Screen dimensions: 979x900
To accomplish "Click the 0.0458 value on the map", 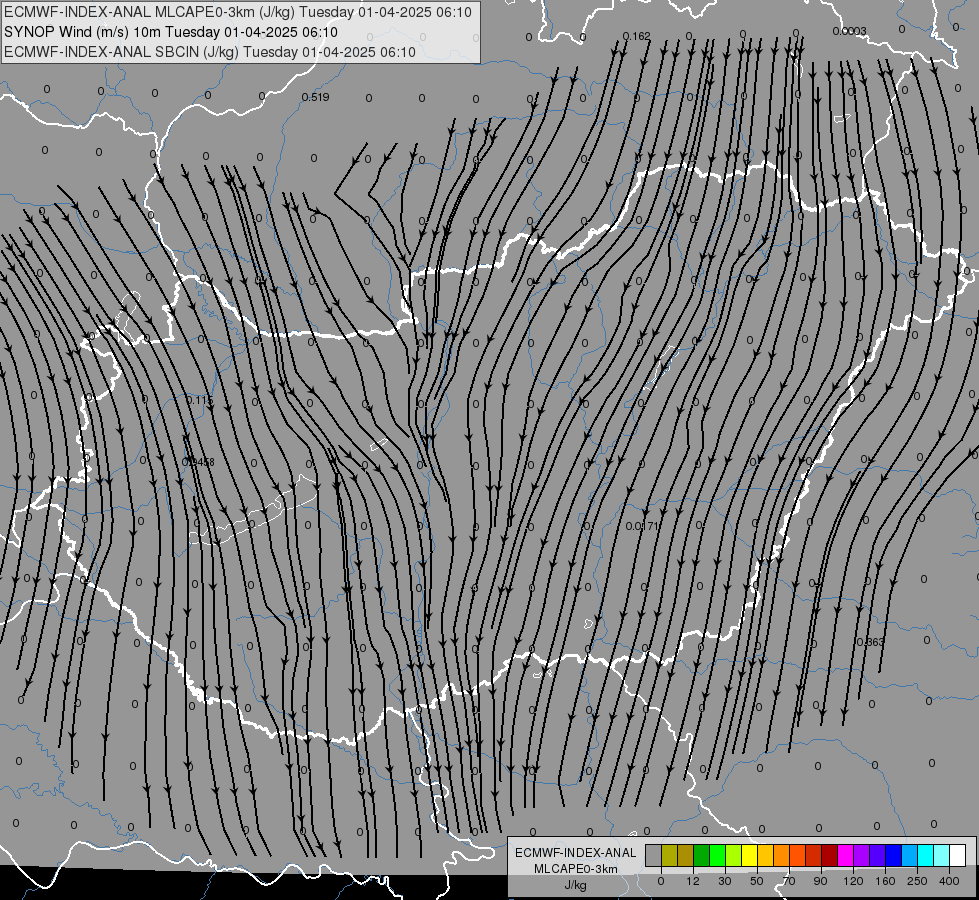I will point(198,462).
